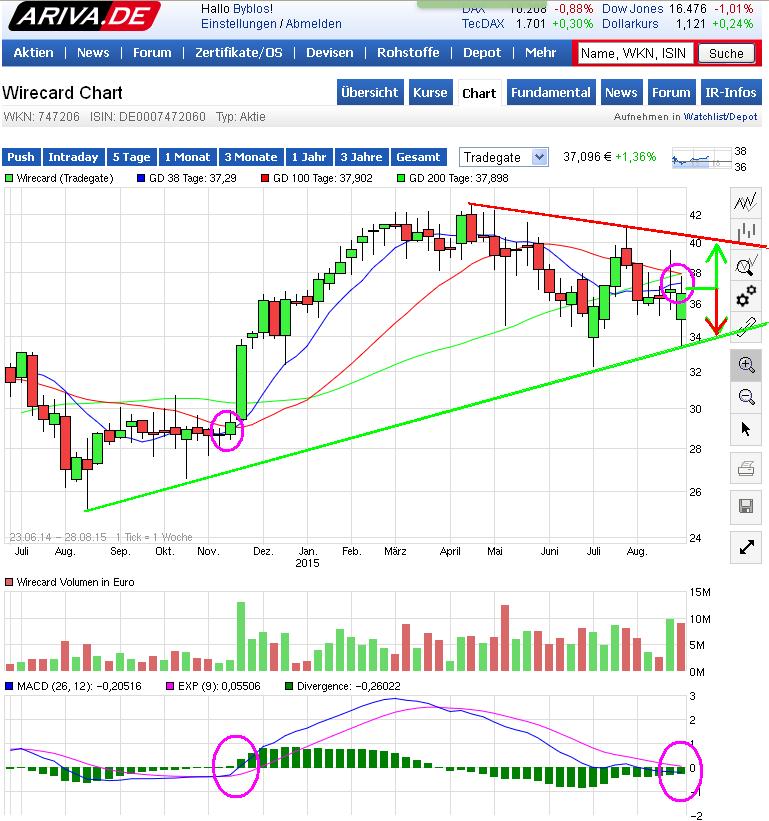
Task: Switch to the IR-Infos tab
Action: point(731,93)
